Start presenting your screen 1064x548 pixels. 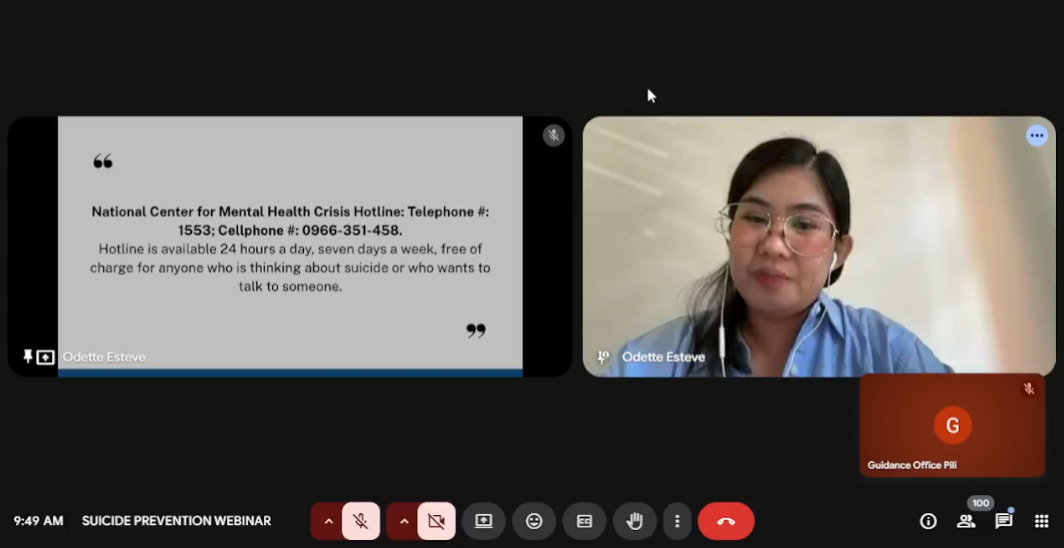[484, 521]
